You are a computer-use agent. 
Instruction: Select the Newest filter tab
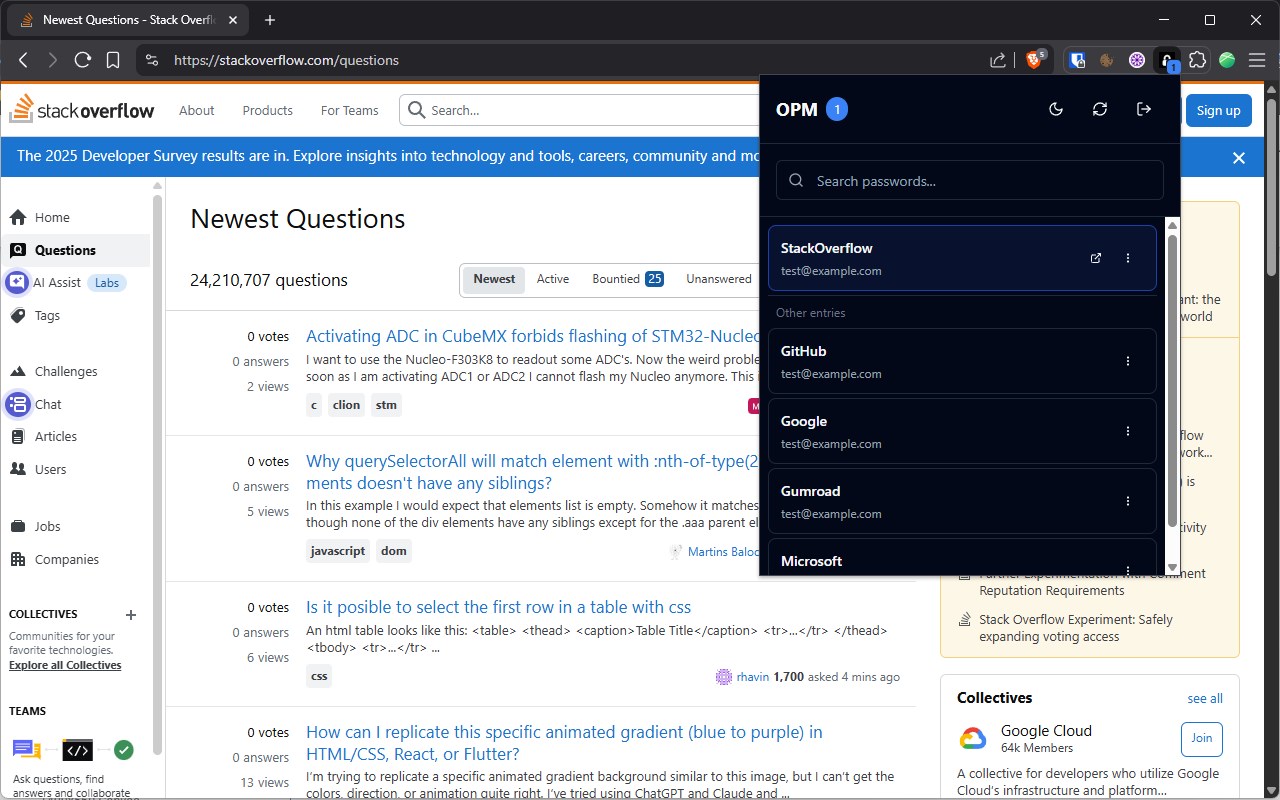tap(494, 279)
